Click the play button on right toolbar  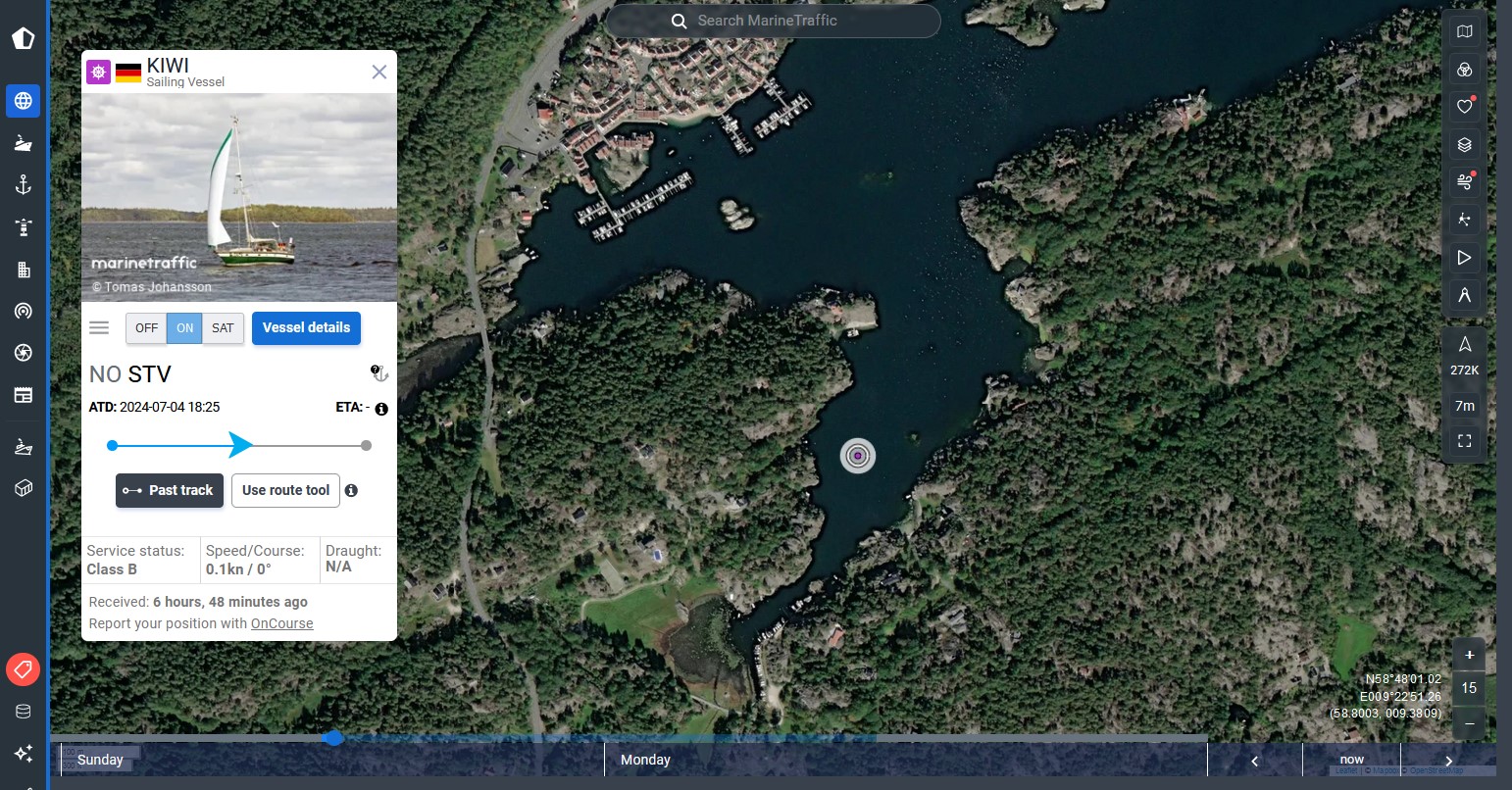point(1464,258)
